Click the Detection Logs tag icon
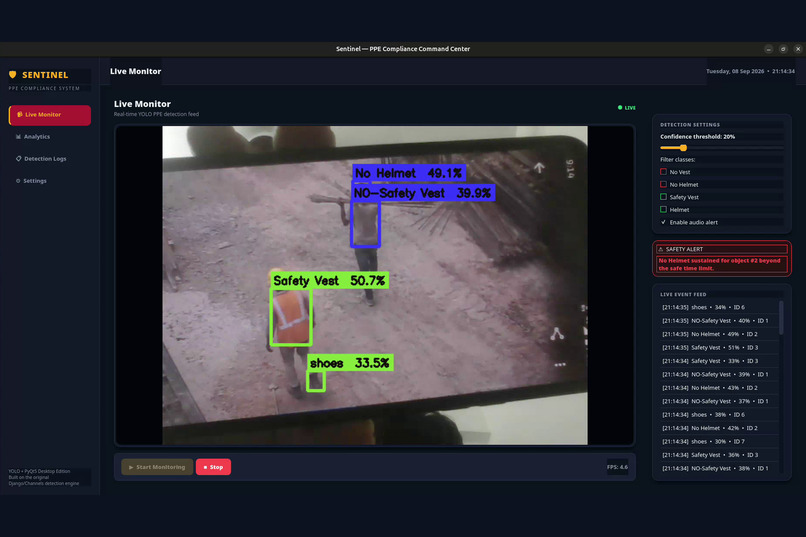 (x=19, y=159)
